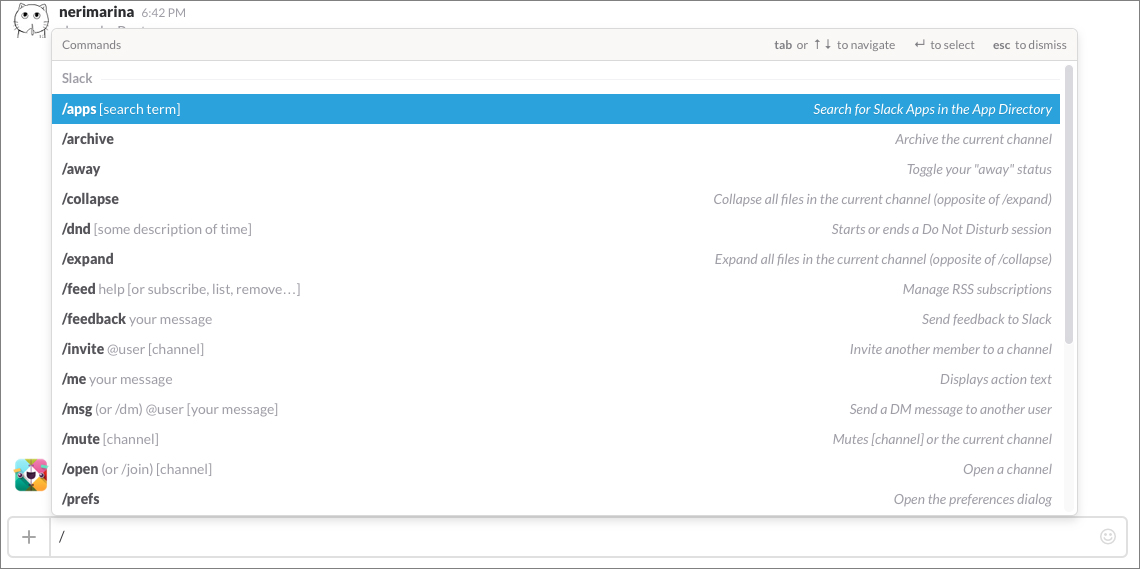Click 'Expand all files in the current channel' text
The height and width of the screenshot is (569, 1140).
[x=822, y=259]
